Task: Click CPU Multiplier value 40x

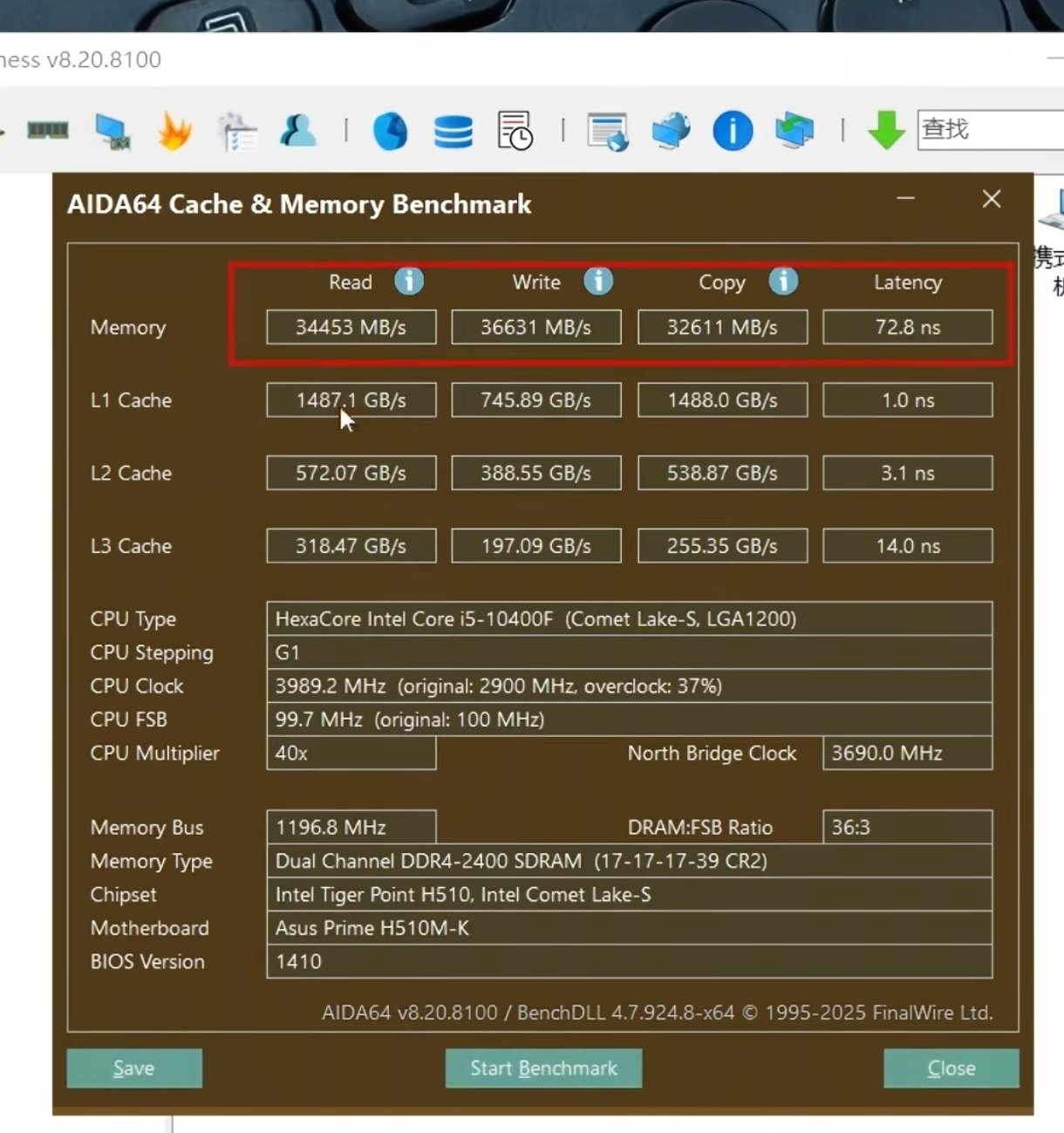Action: pyautogui.click(x=351, y=753)
